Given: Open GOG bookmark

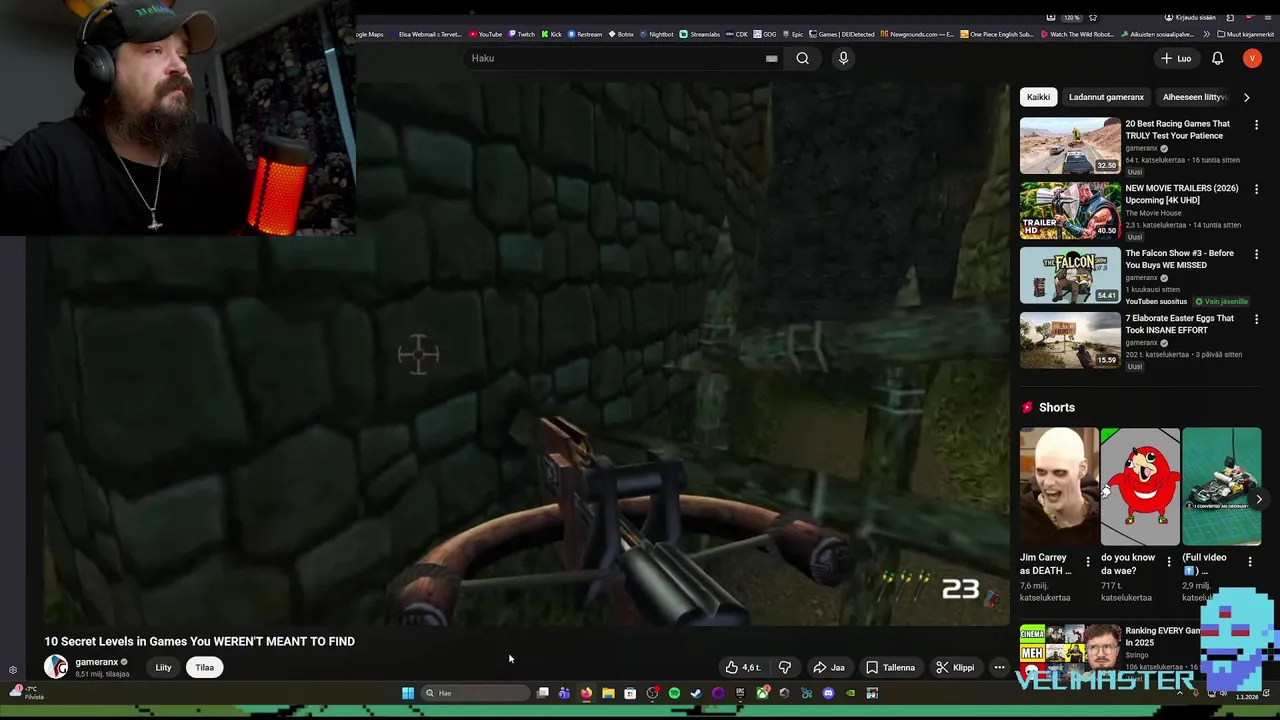Looking at the screenshot, I should (x=764, y=34).
